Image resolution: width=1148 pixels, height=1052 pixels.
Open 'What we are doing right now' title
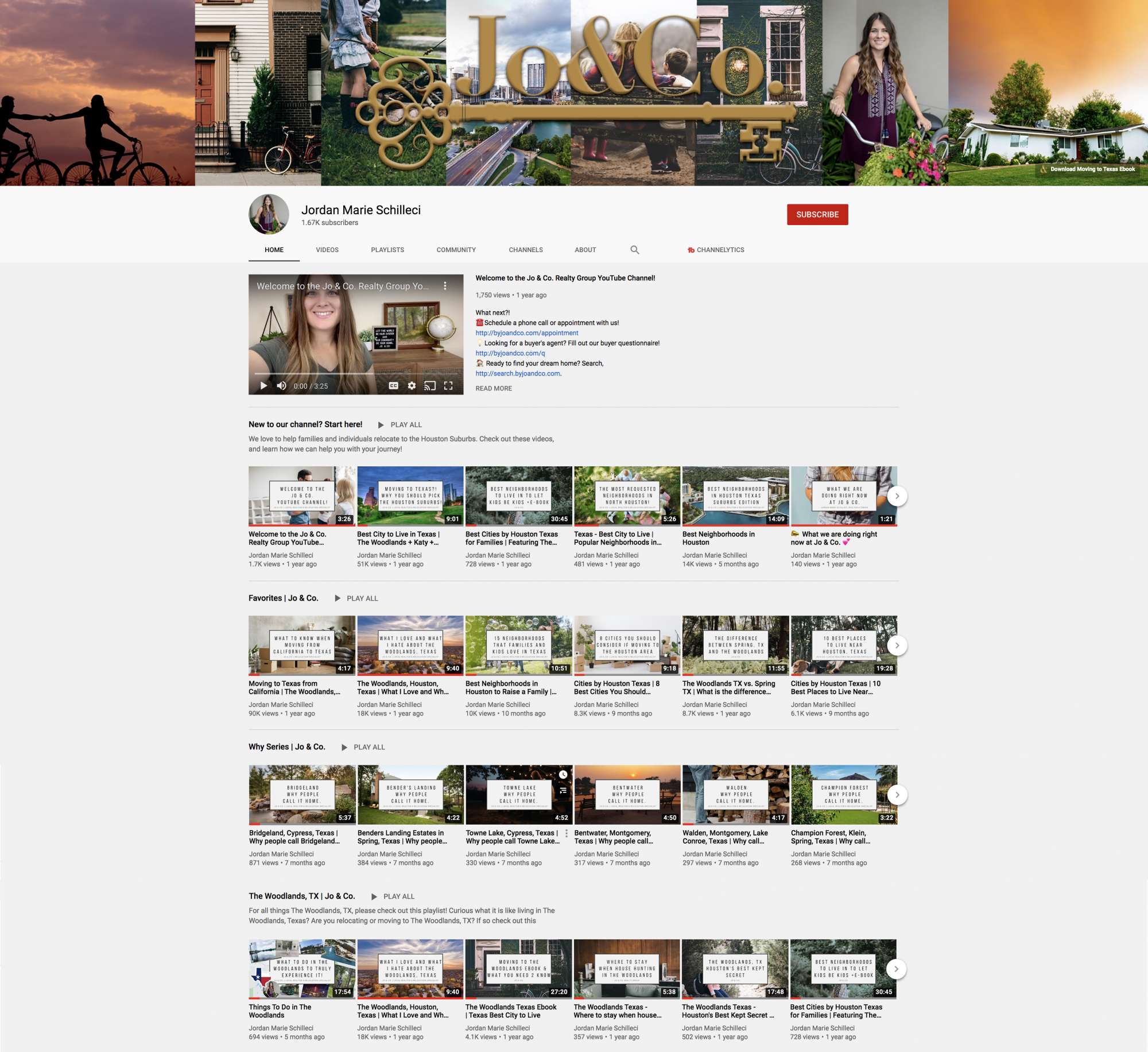(x=834, y=538)
